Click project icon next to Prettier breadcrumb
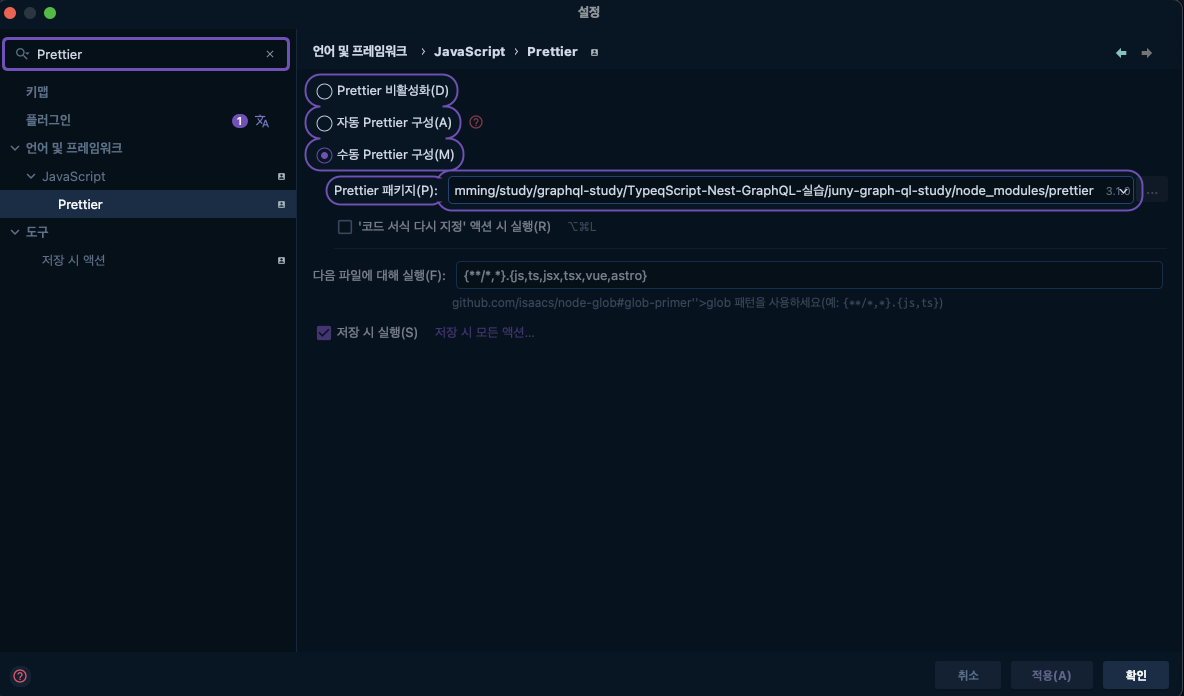This screenshot has height=696, width=1184. [594, 52]
